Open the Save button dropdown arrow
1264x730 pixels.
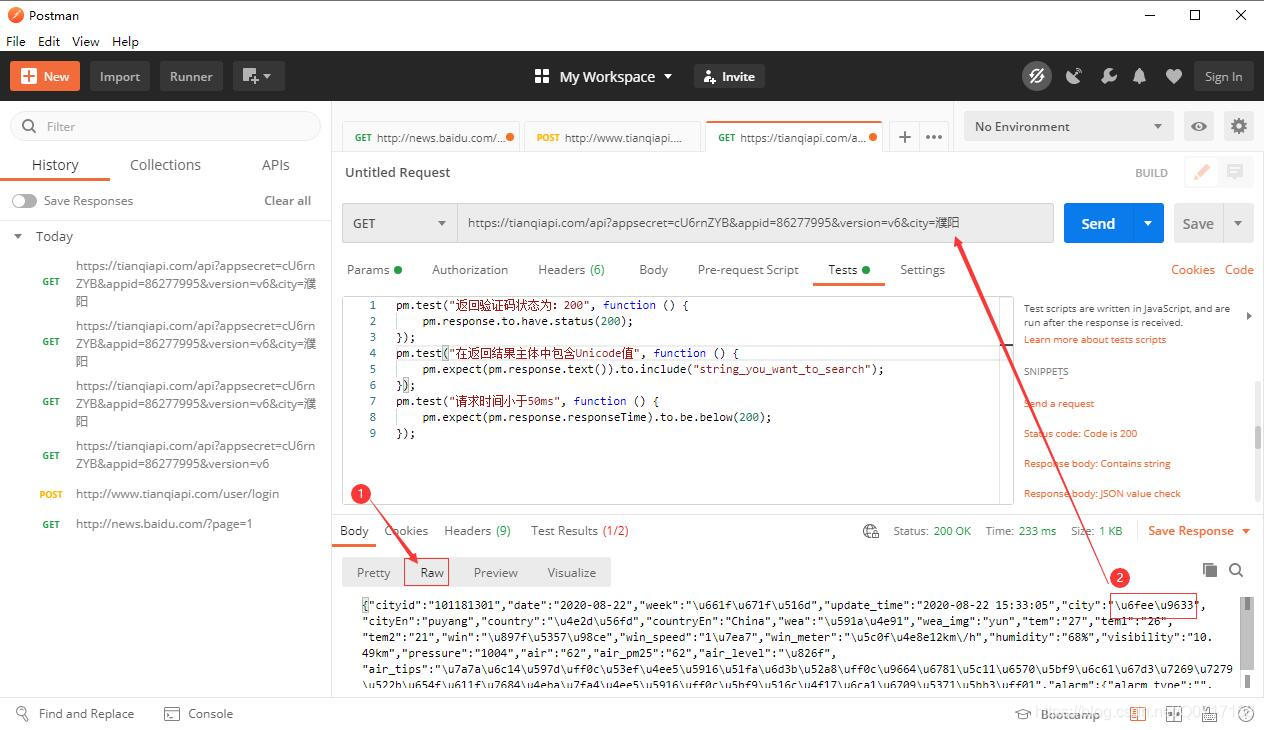[x=1238, y=223]
